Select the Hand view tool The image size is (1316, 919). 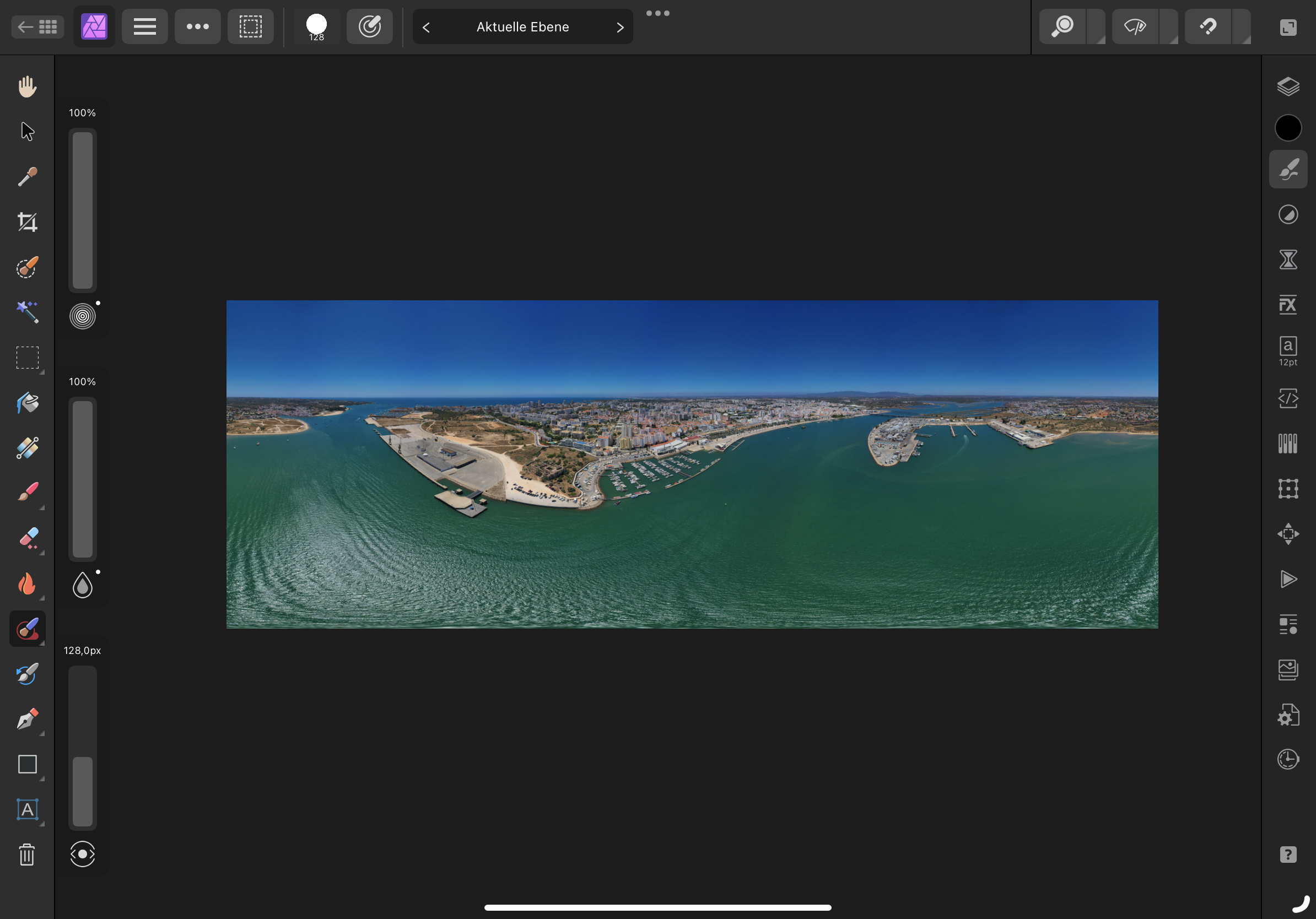tap(27, 87)
